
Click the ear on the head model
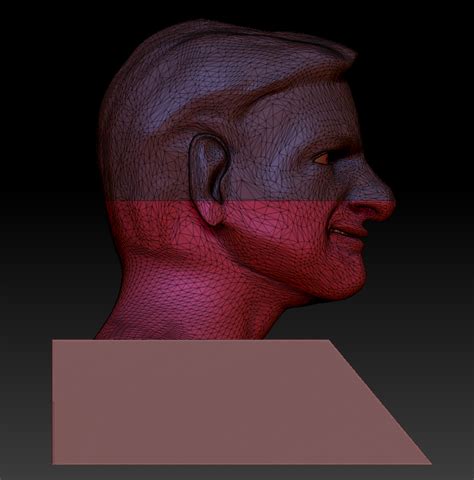tap(209, 179)
